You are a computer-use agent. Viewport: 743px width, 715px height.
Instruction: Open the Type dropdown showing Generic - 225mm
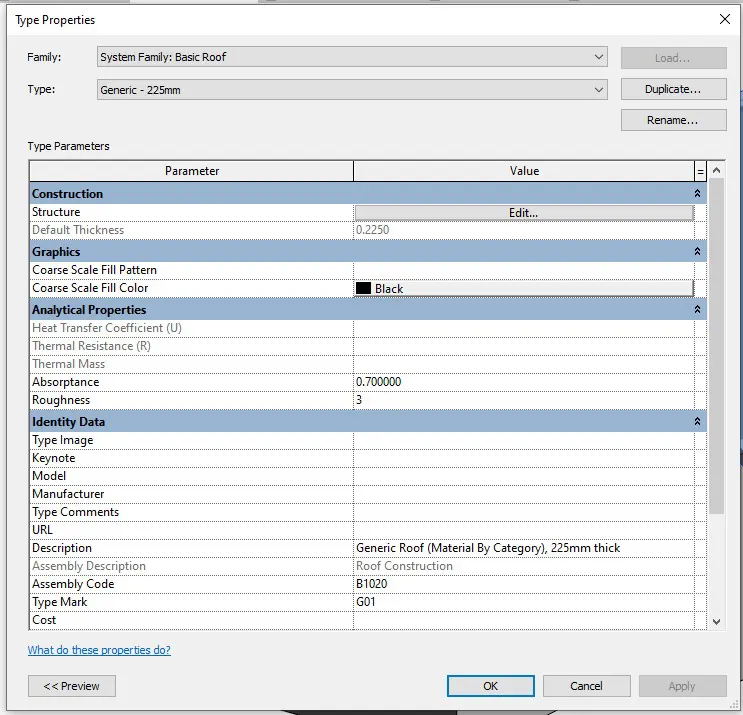352,90
